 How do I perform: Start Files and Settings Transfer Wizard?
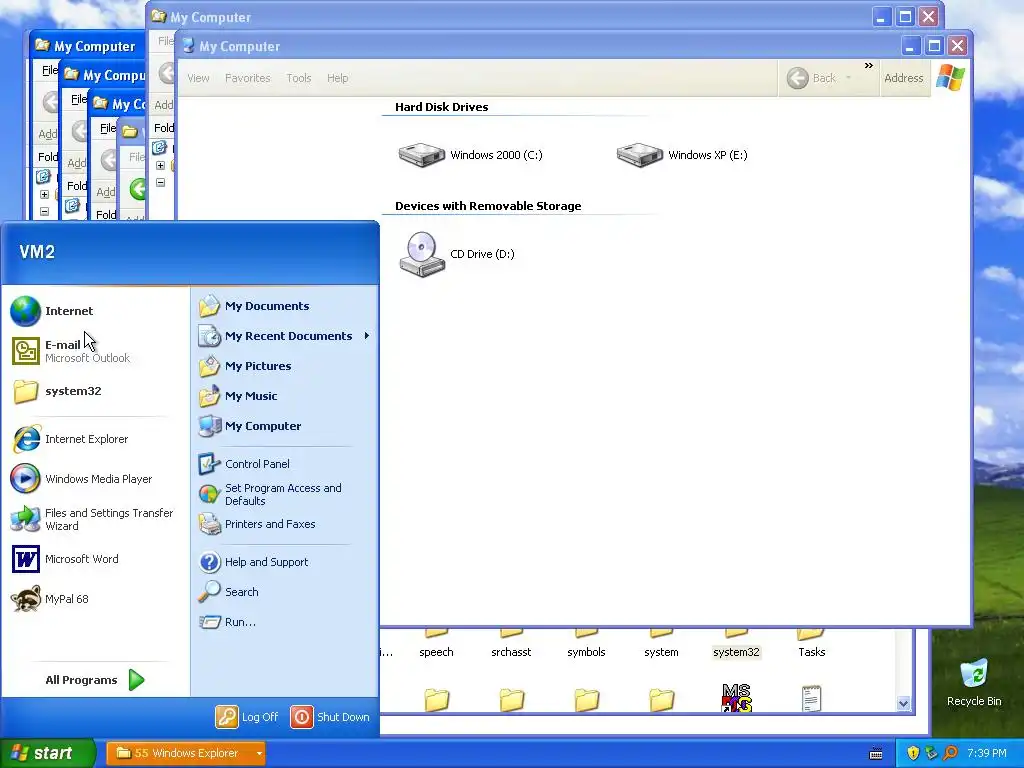click(92, 519)
